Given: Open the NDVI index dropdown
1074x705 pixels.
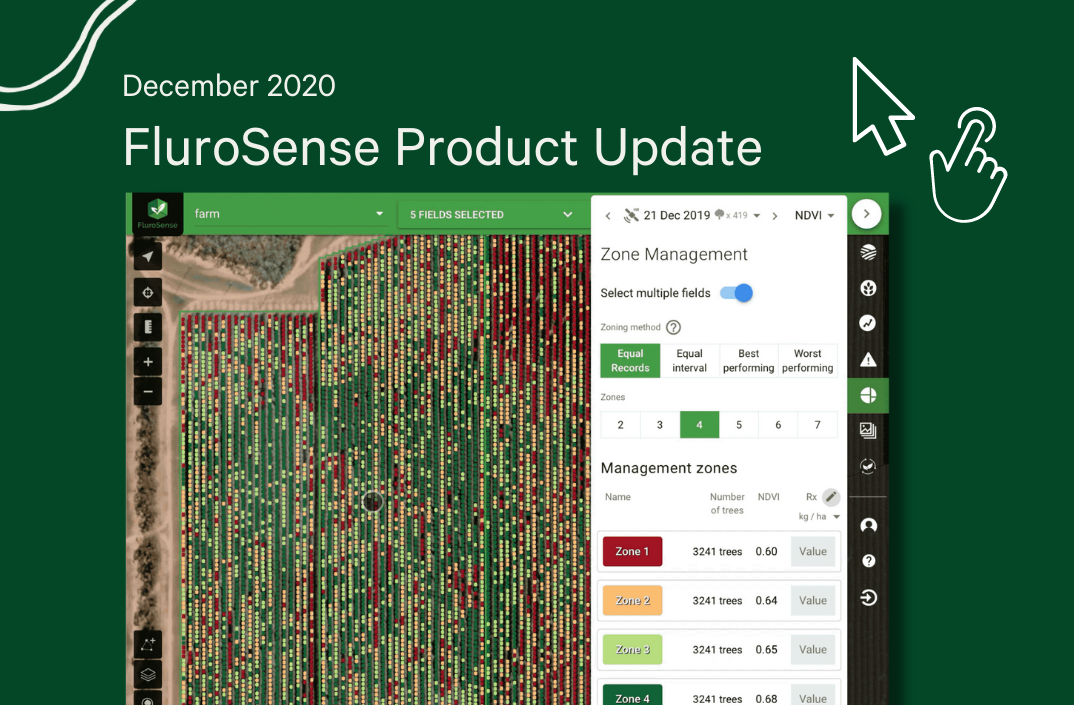Looking at the screenshot, I should 814,215.
